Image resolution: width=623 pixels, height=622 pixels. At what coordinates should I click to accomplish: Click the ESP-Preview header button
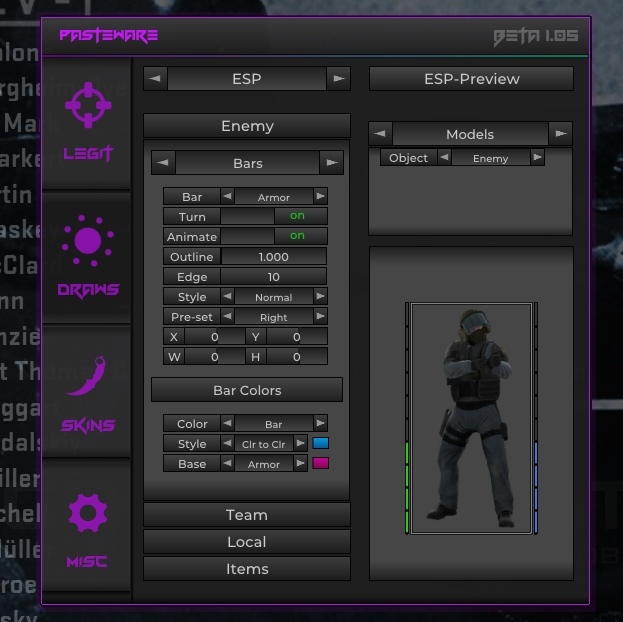pos(471,79)
